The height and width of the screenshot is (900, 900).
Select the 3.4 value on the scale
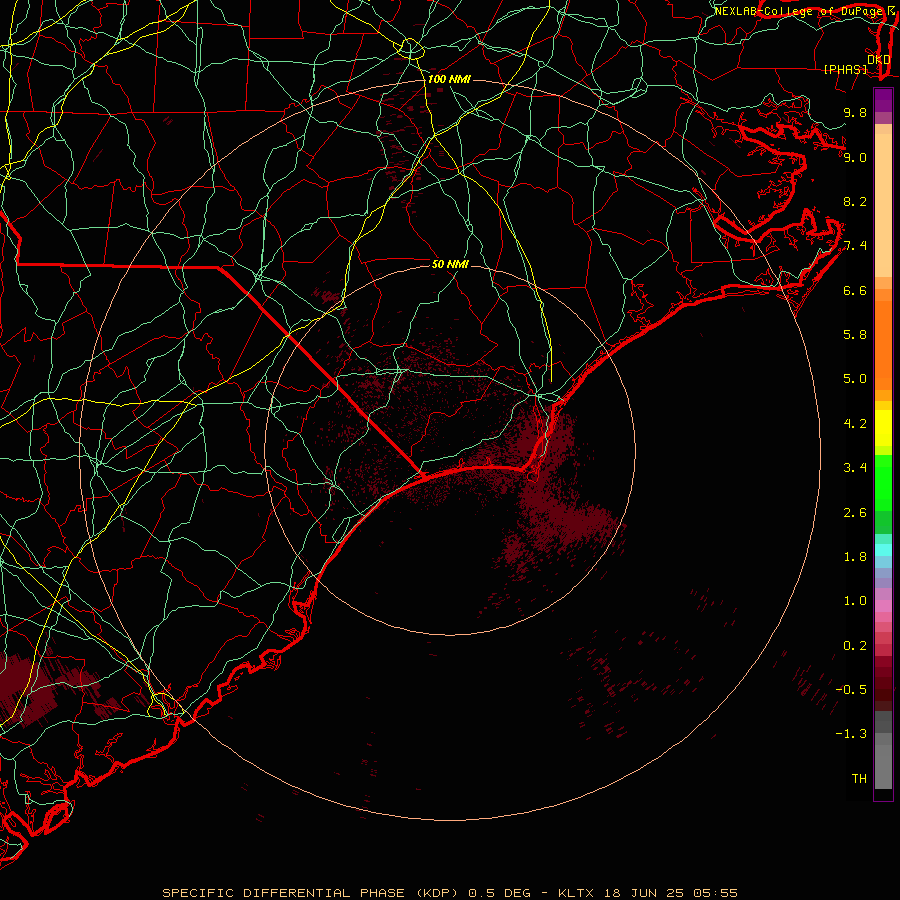(855, 468)
